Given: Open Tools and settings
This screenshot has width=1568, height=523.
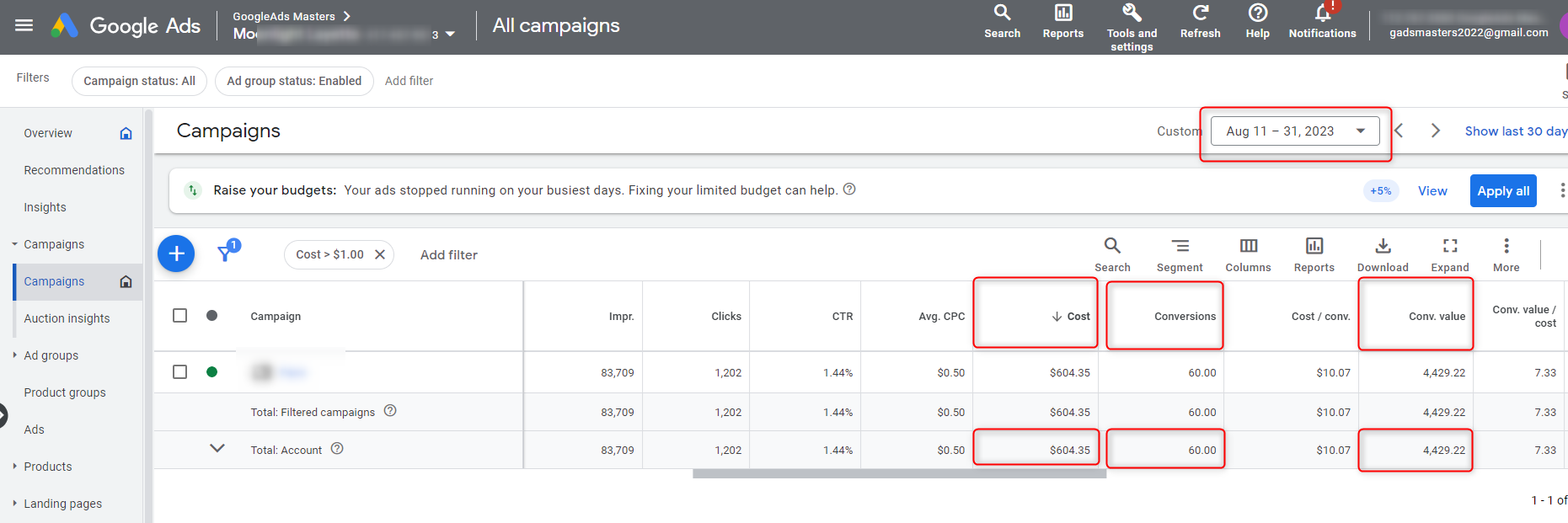Looking at the screenshot, I should pyautogui.click(x=1132, y=27).
